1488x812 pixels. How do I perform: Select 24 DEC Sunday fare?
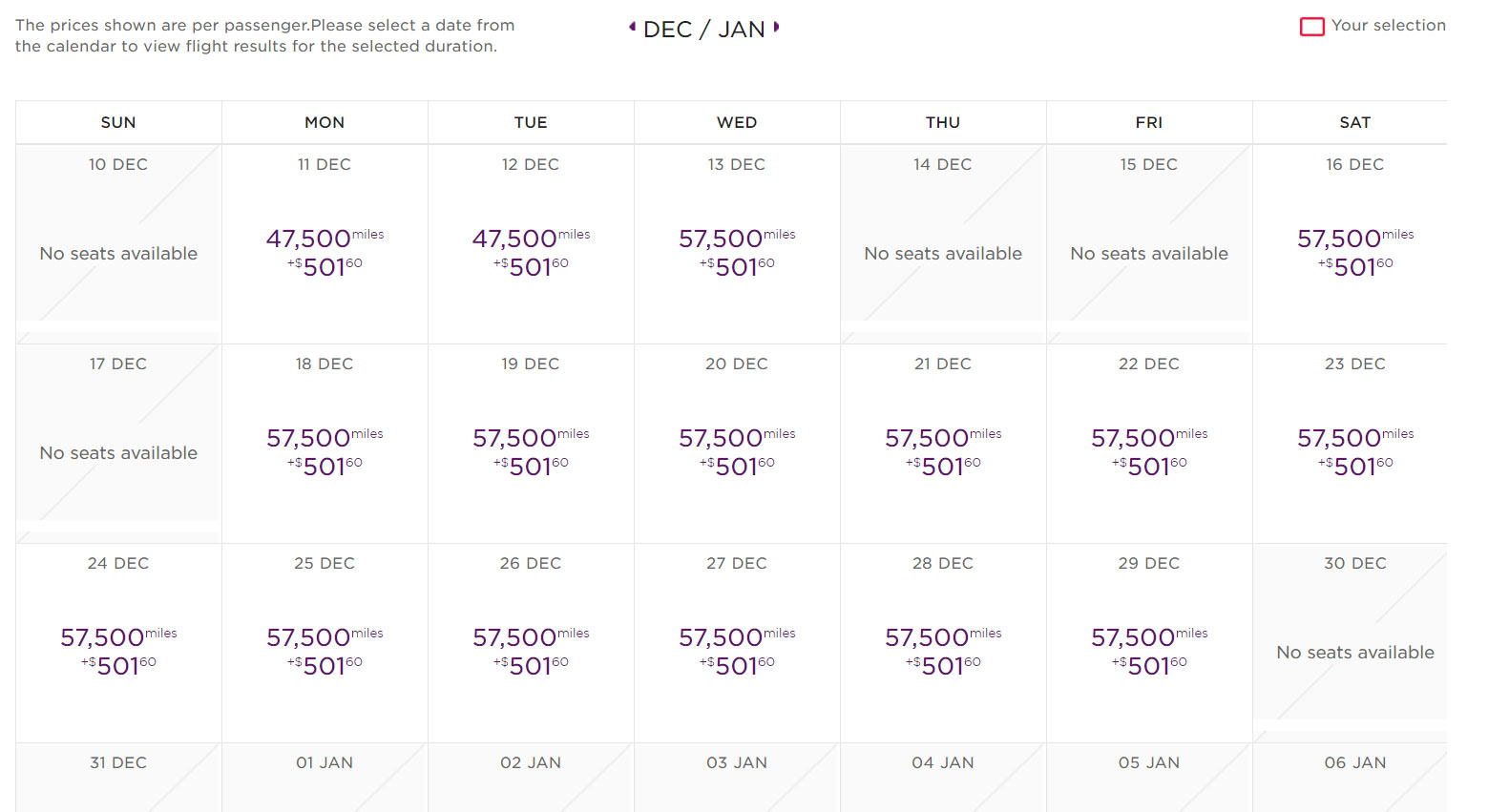click(x=118, y=643)
